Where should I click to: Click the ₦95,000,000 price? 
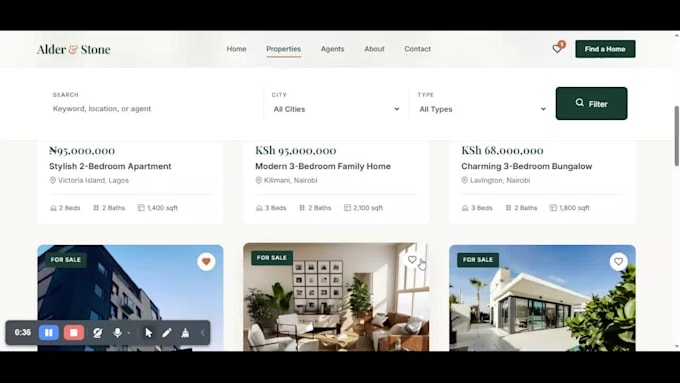pos(82,151)
